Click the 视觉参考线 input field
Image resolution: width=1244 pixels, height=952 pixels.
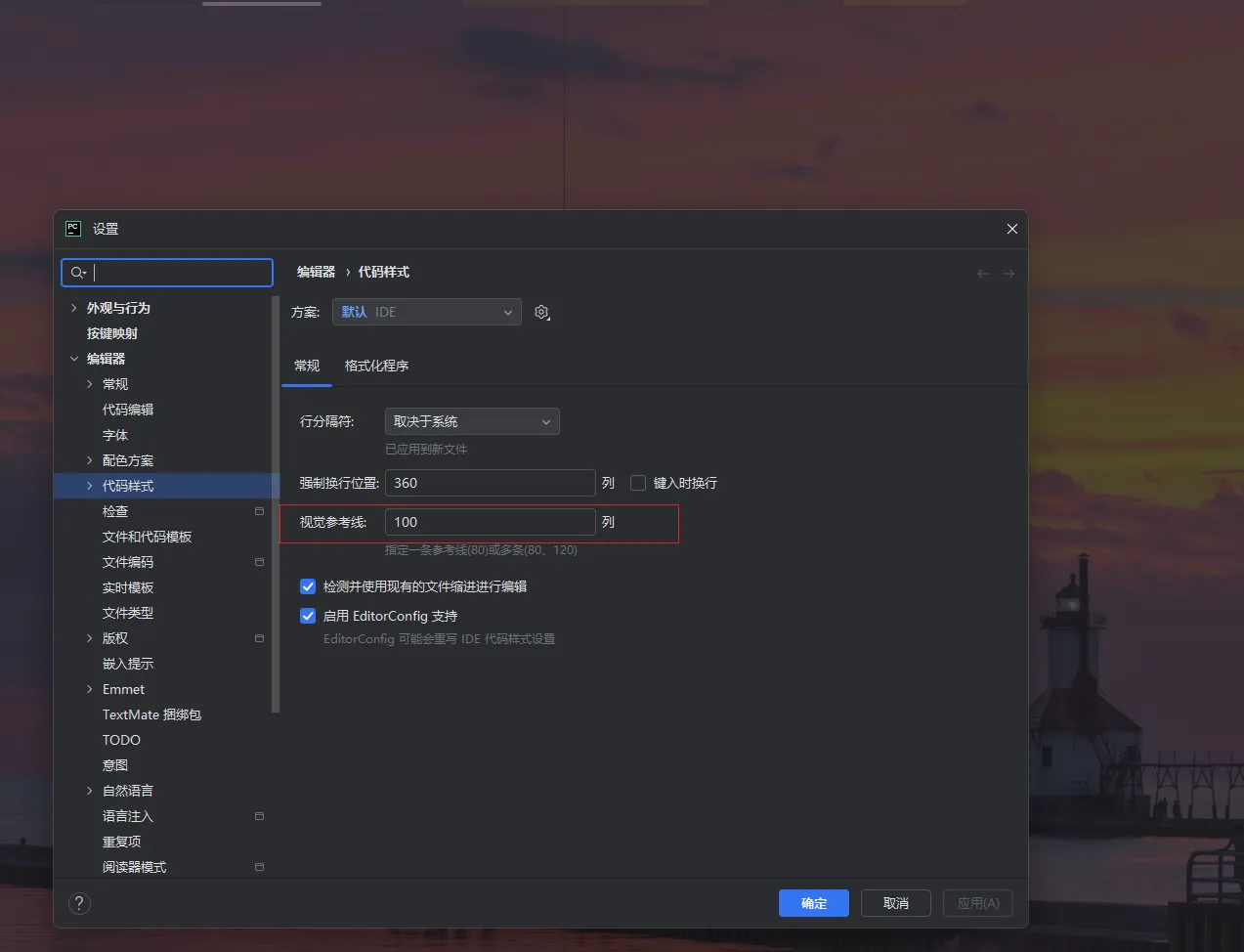coord(490,522)
